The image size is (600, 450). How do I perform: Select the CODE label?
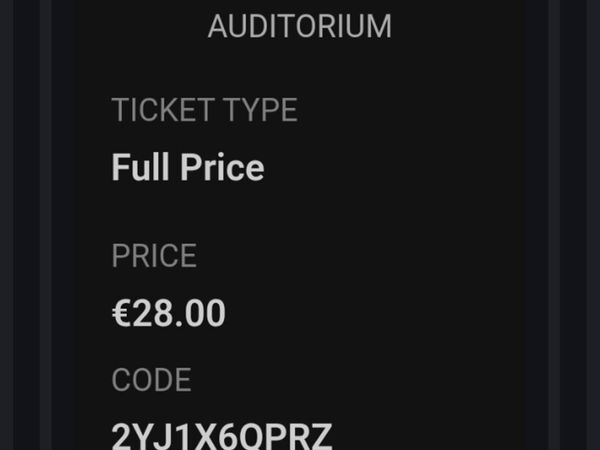pyautogui.click(x=151, y=380)
